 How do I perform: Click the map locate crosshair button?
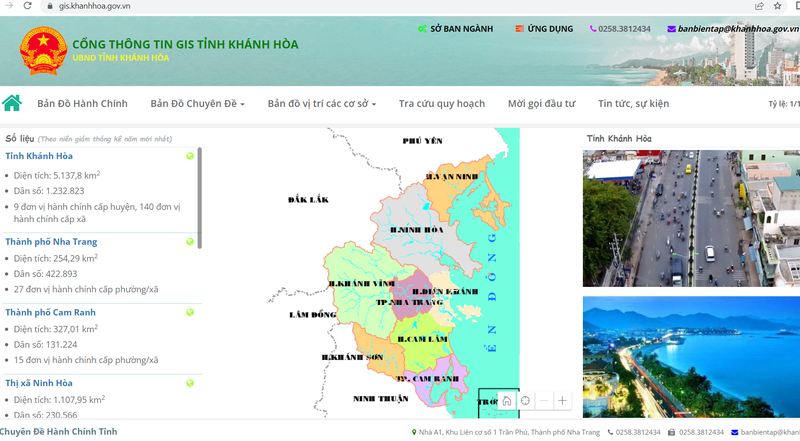click(525, 401)
